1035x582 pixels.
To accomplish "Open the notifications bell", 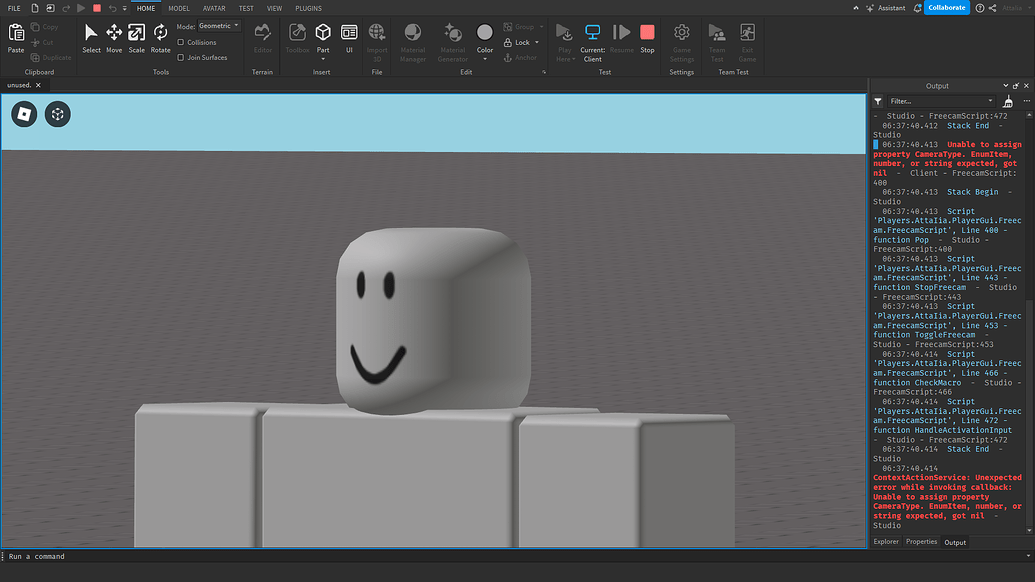I will (917, 8).
